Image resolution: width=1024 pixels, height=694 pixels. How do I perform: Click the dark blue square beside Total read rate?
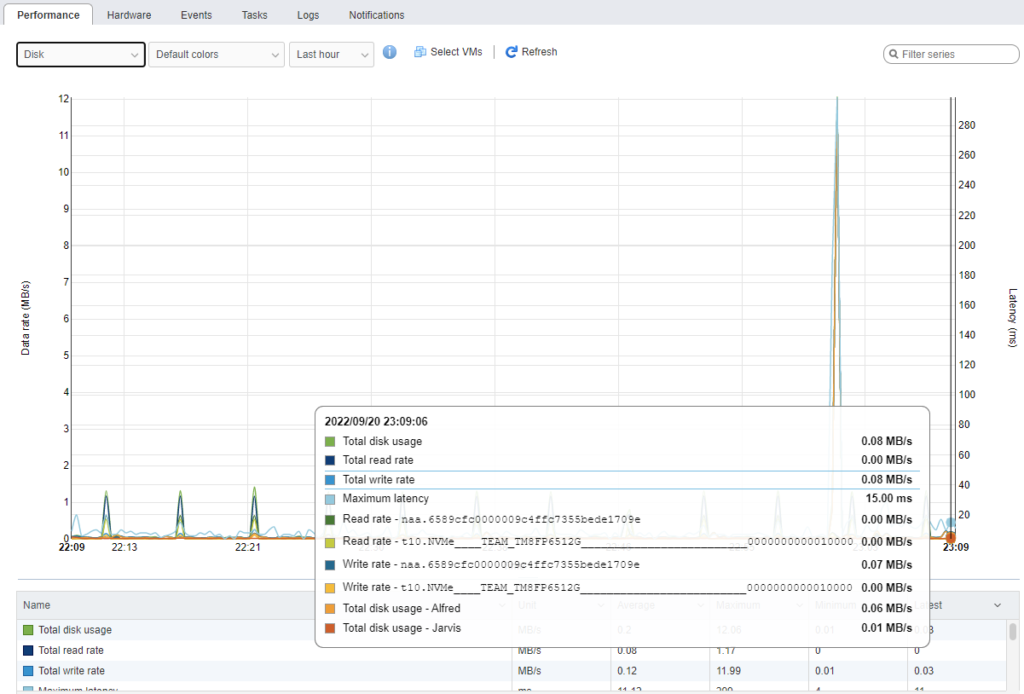[x=331, y=460]
